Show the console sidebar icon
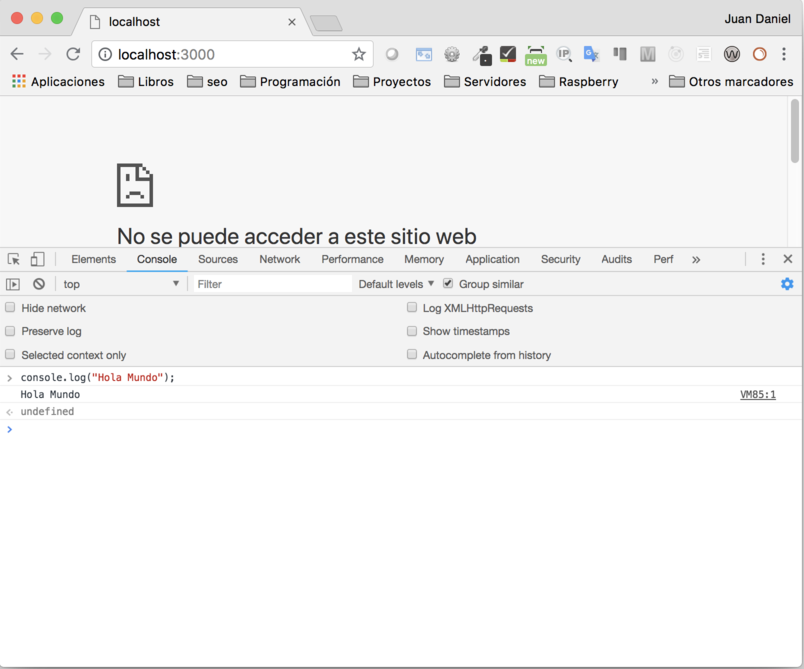Image resolution: width=804 pixels, height=669 pixels. tap(13, 284)
